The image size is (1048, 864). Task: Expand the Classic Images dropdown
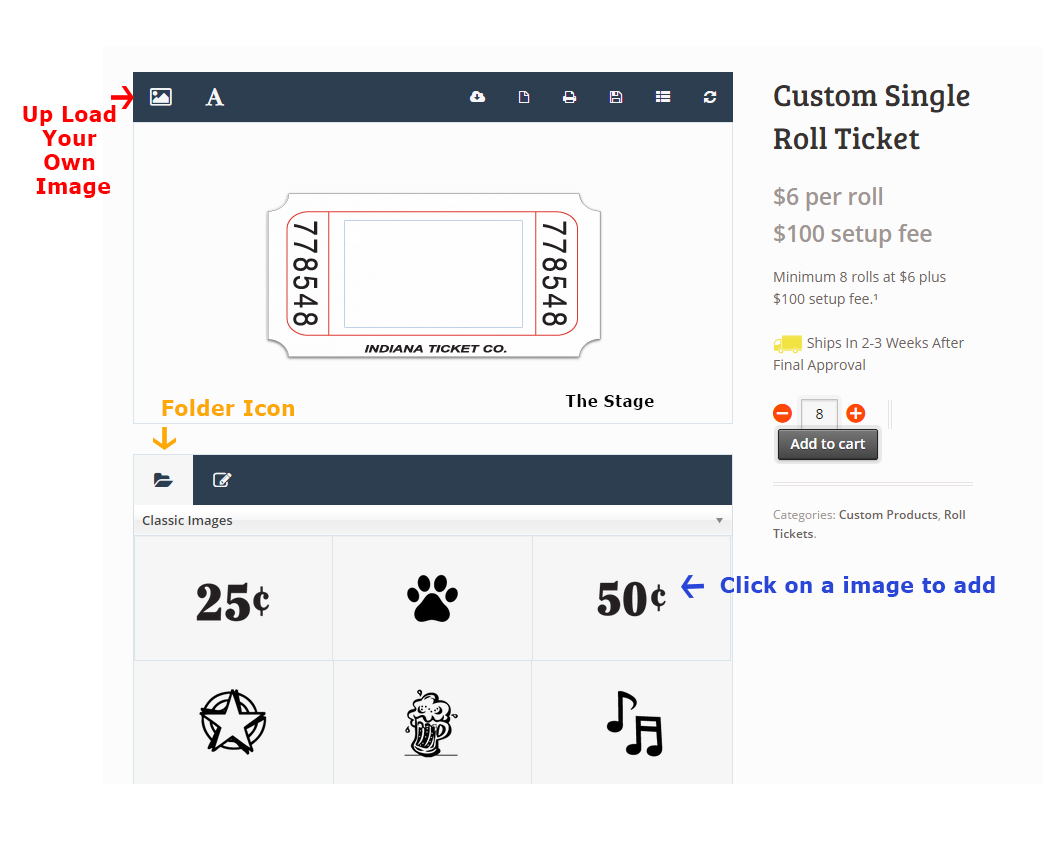[432, 521]
